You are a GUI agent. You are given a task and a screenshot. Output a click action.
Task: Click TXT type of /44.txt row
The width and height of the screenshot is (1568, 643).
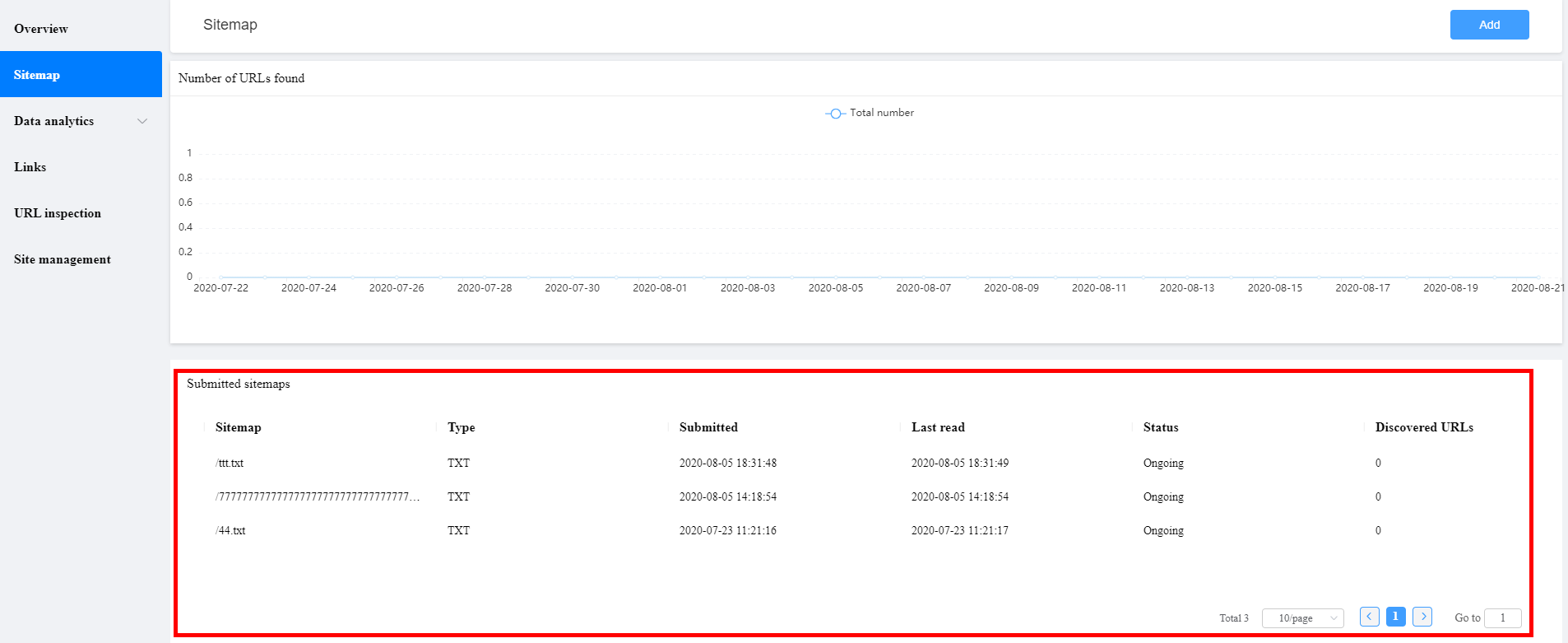458,531
